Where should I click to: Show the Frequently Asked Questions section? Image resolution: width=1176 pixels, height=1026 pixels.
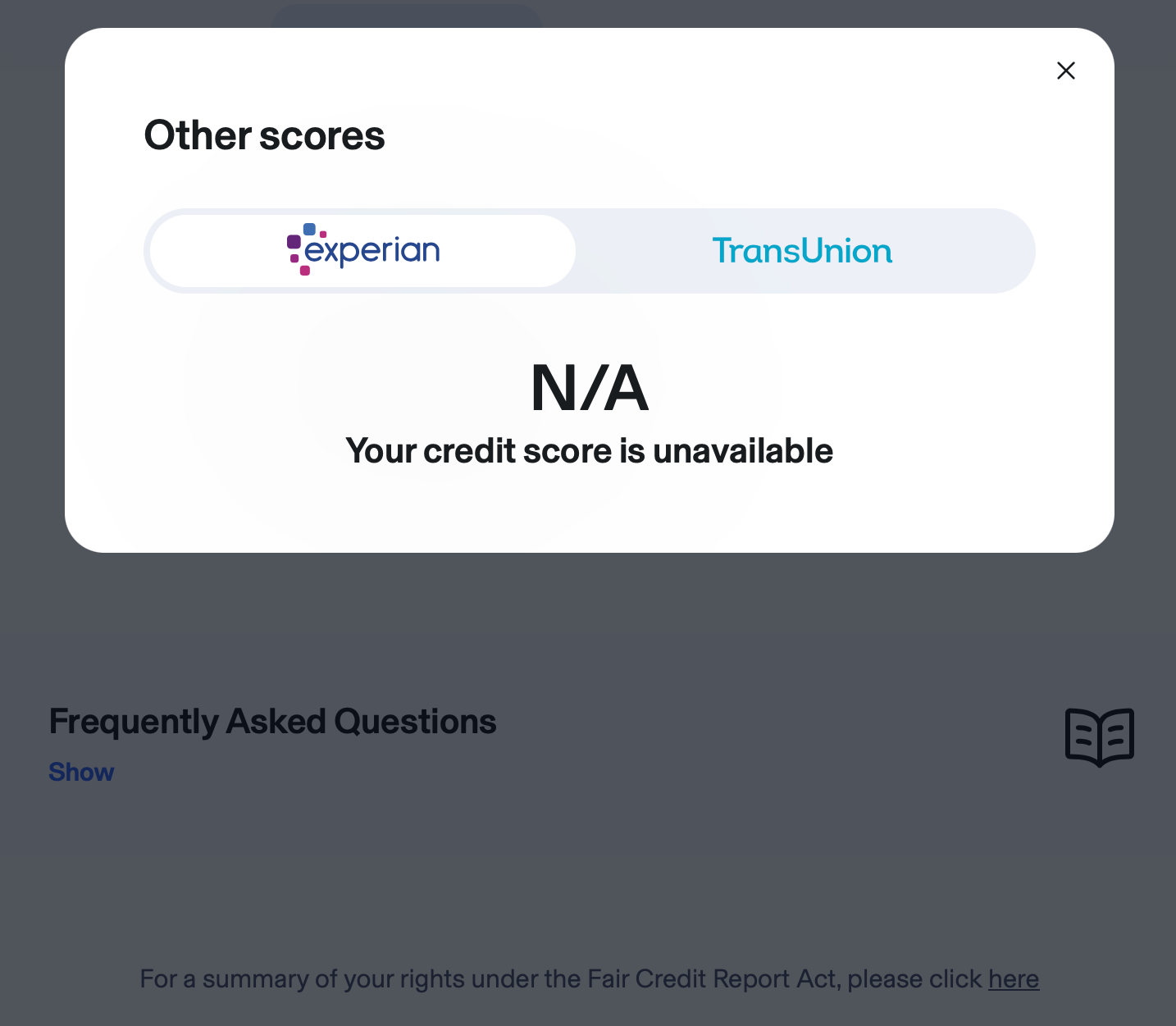coord(81,772)
